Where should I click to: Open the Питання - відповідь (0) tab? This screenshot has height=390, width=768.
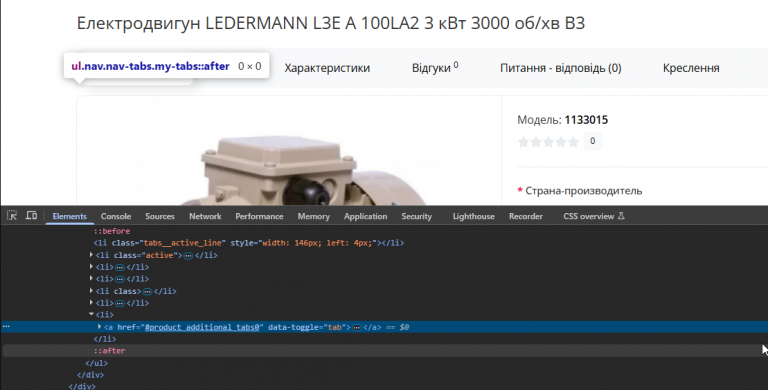tap(561, 68)
